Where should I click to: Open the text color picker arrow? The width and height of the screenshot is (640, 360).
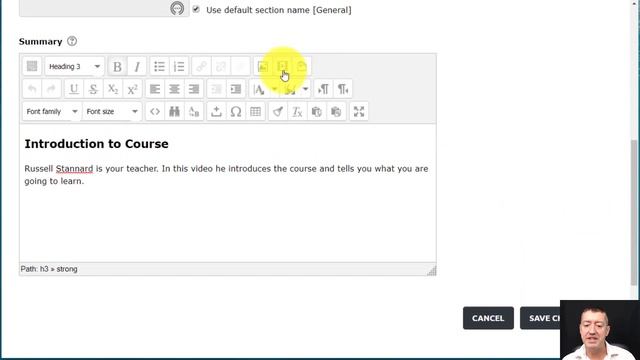pyautogui.click(x=274, y=89)
